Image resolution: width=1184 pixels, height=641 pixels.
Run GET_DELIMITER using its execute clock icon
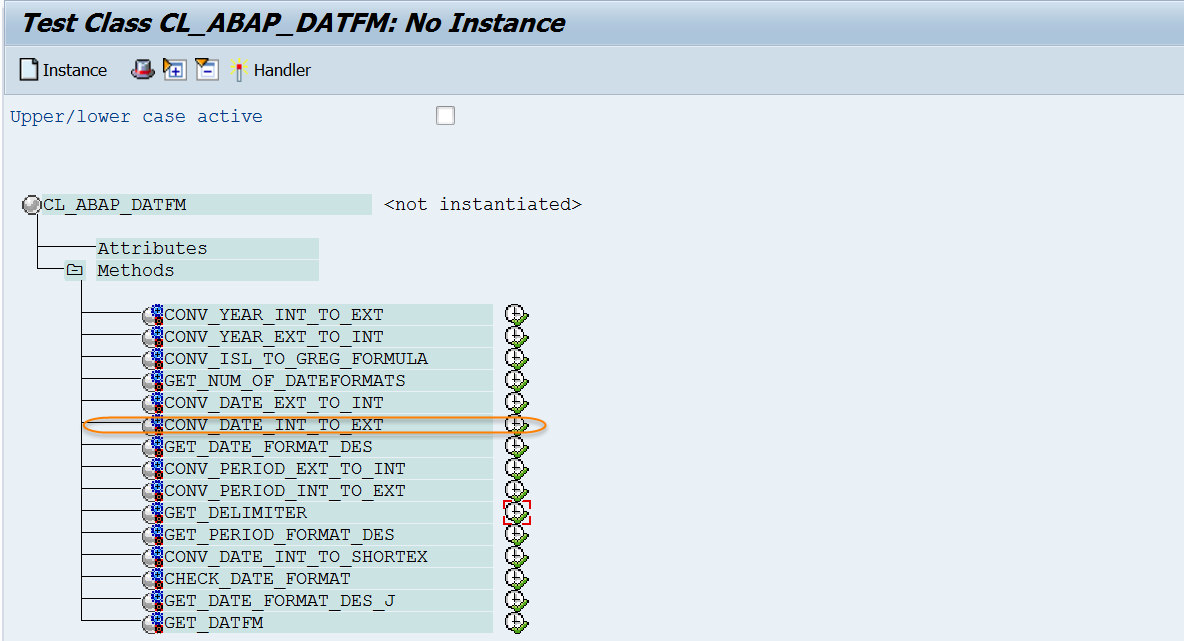click(516, 512)
